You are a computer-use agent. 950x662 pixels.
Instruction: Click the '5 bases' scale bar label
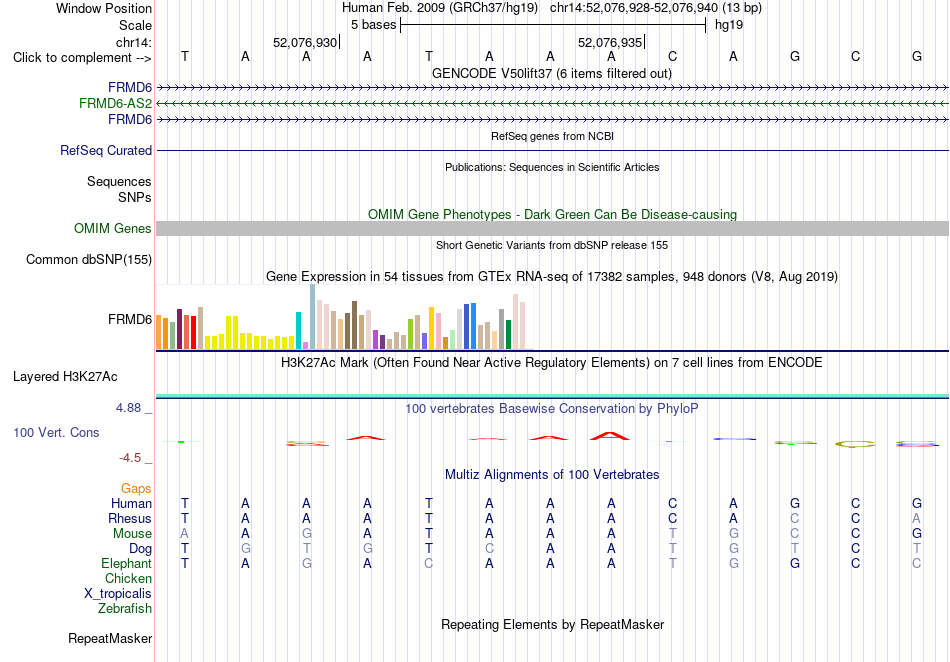coord(373,25)
